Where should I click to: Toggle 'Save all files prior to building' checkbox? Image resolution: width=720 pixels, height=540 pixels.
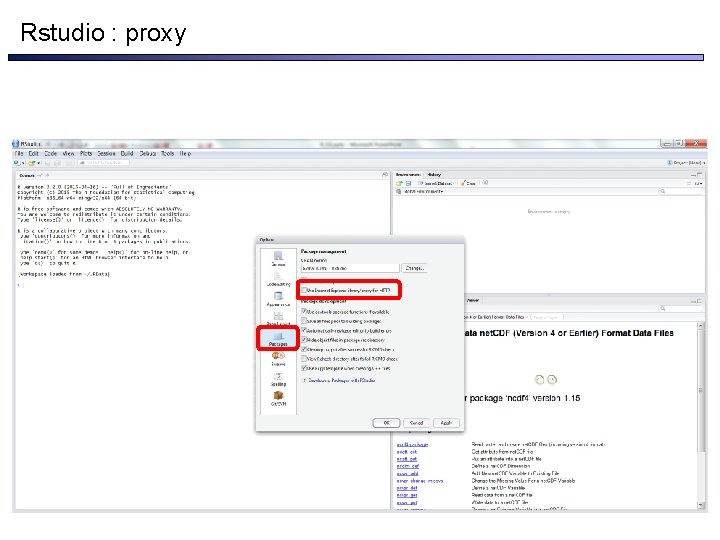click(304, 321)
